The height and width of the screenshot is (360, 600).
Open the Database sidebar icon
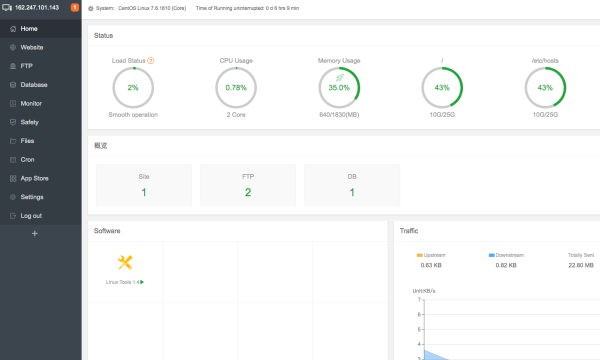13,85
